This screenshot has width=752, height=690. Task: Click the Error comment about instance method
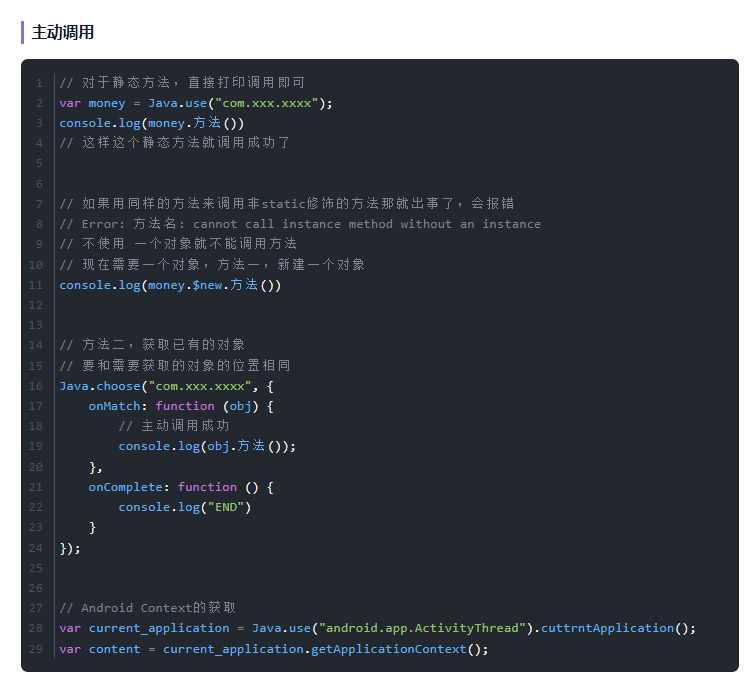click(300, 224)
